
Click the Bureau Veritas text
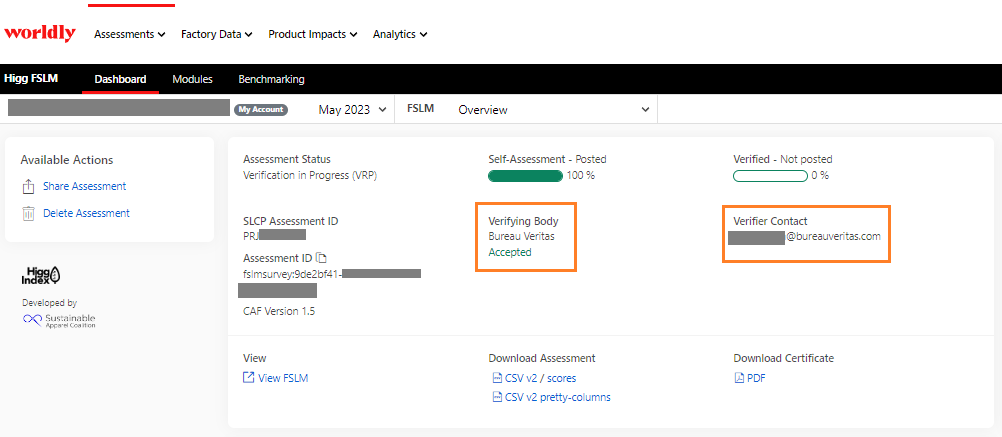(521, 236)
